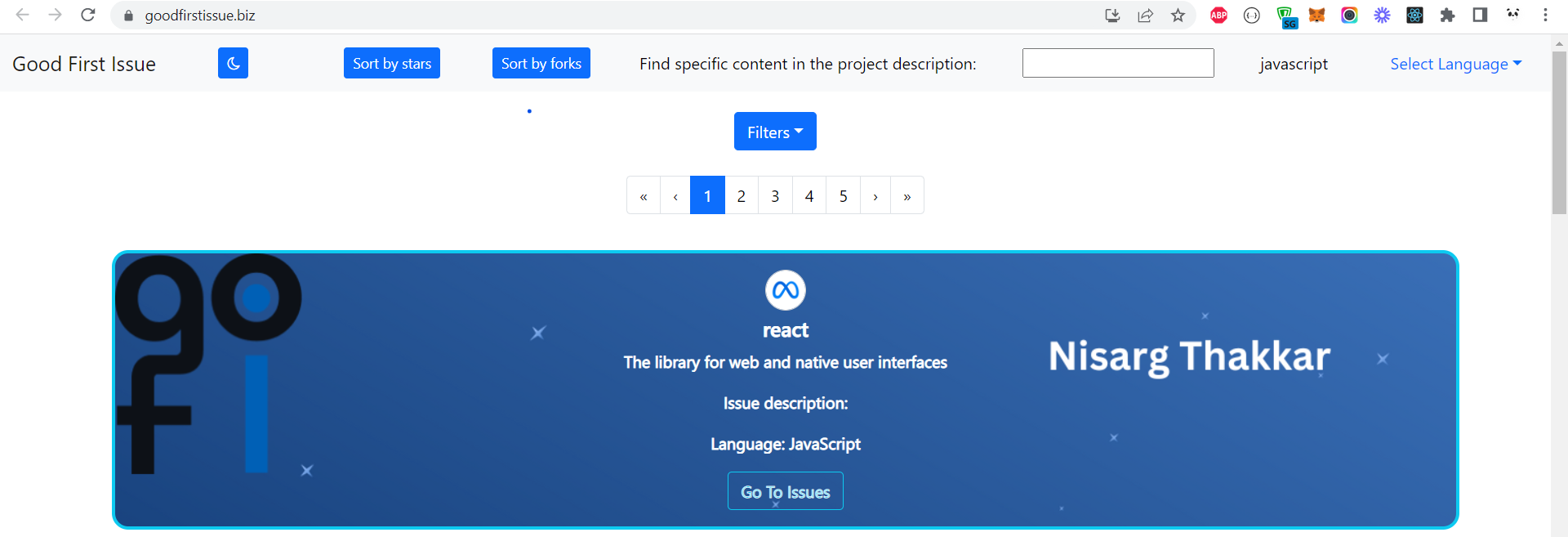
Task: Toggle dark mode with the moon button
Action: coord(233,63)
